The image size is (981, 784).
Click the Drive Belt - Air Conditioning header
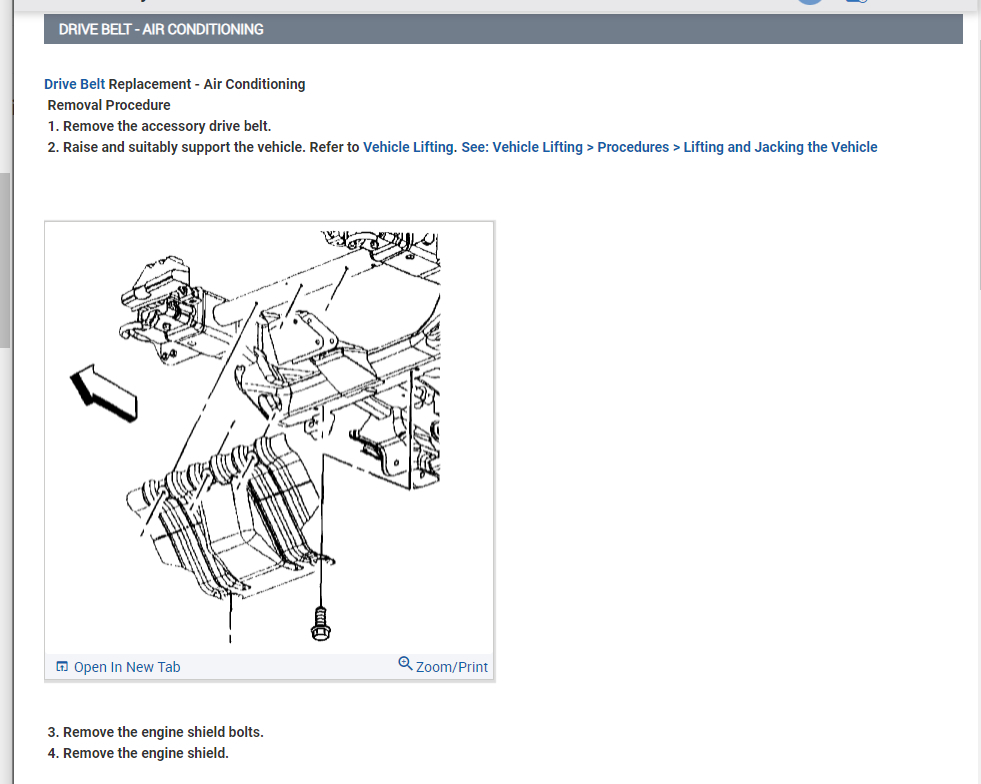click(x=503, y=29)
